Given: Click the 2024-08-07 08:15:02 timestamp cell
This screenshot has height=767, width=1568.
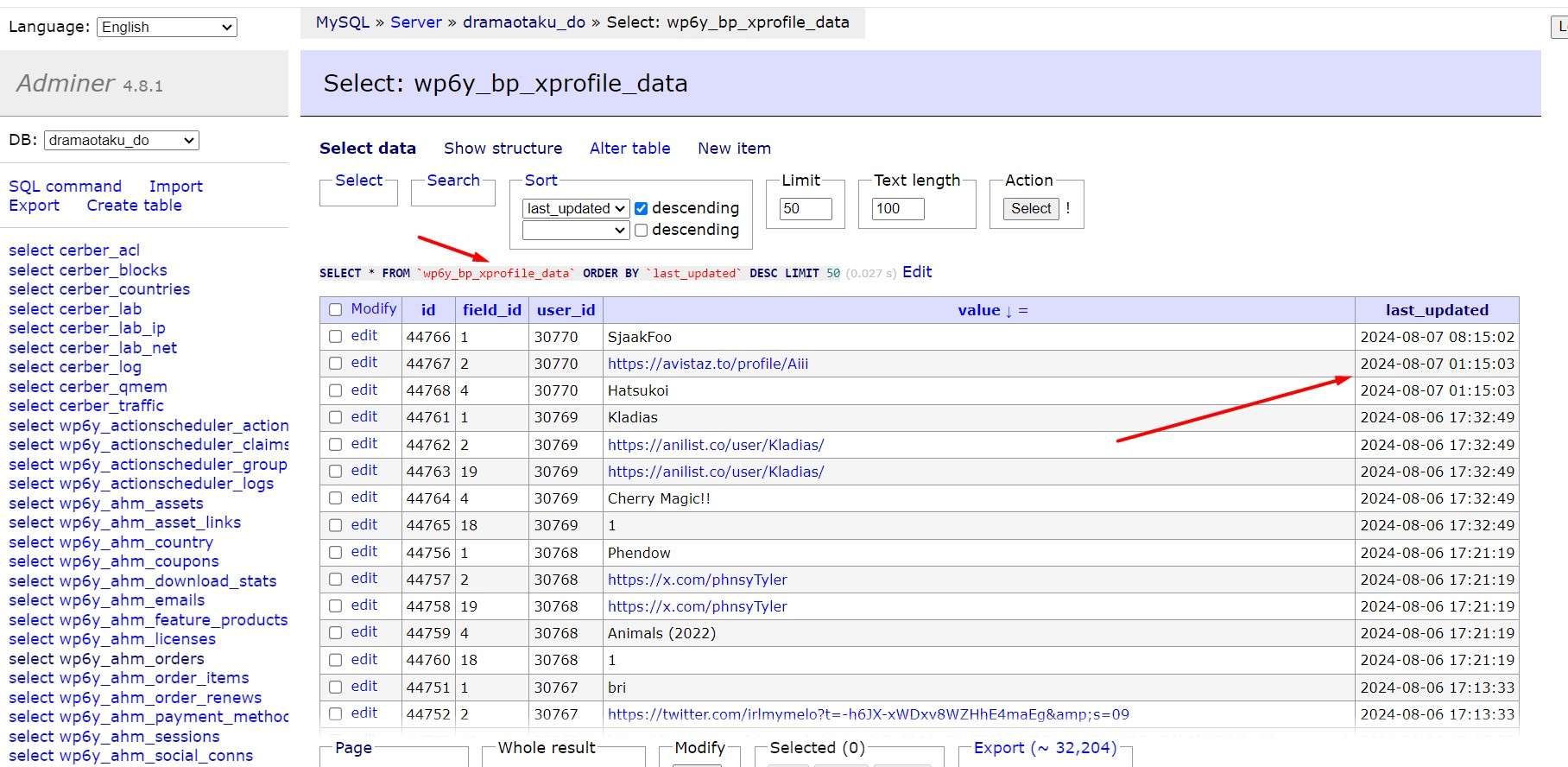Looking at the screenshot, I should click(1437, 337).
